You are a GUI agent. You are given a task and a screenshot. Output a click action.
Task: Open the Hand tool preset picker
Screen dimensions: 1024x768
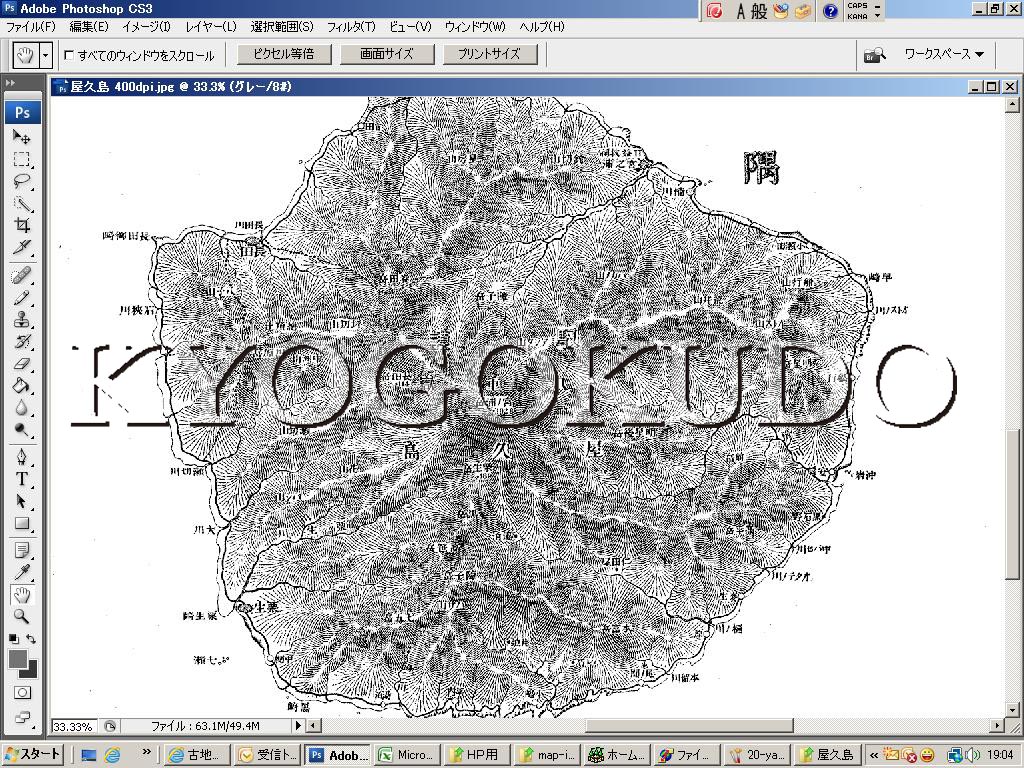coord(45,56)
